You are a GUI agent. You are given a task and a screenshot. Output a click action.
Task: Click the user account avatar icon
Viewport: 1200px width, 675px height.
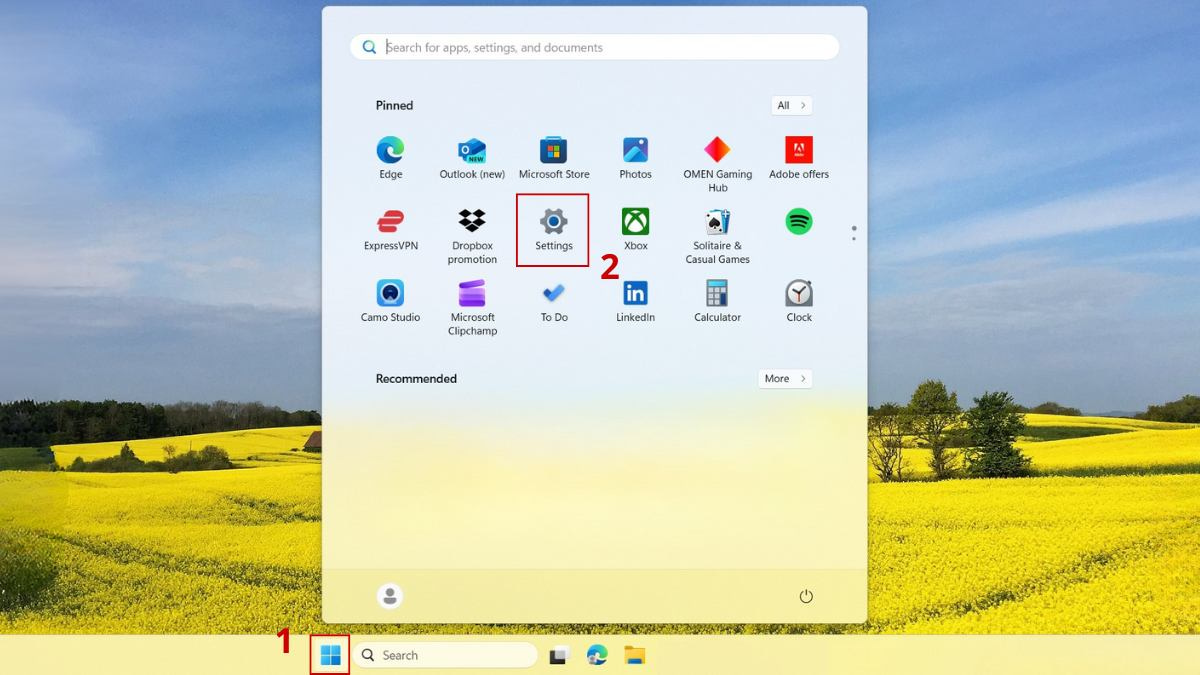[390, 596]
